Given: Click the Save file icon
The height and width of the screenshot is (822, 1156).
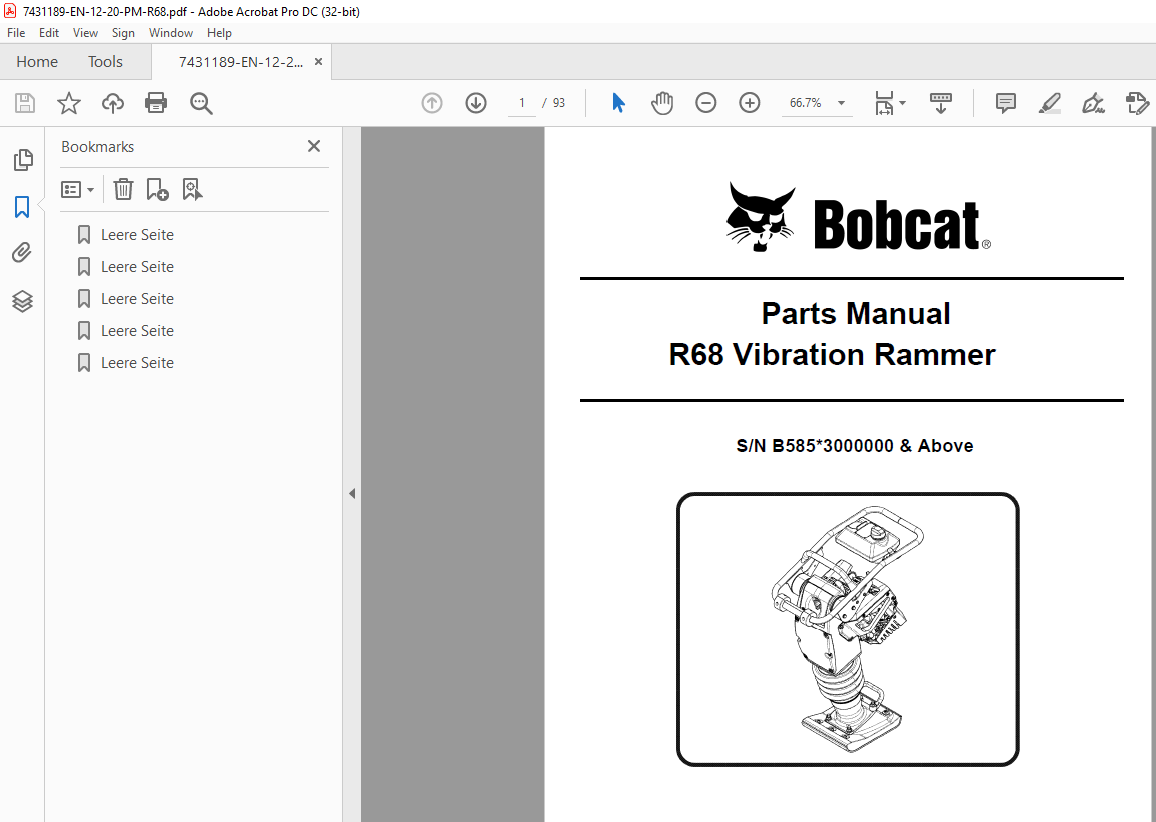Looking at the screenshot, I should pos(24,103).
